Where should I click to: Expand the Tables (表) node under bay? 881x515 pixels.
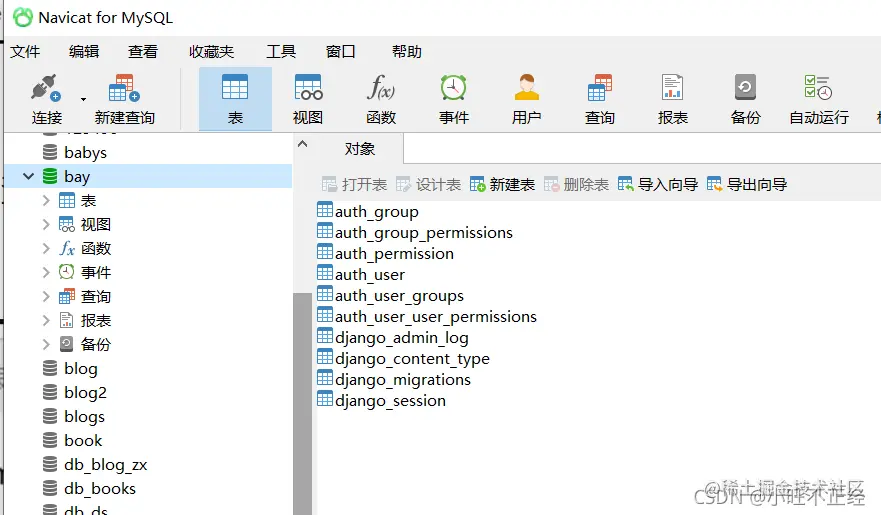(x=46, y=200)
